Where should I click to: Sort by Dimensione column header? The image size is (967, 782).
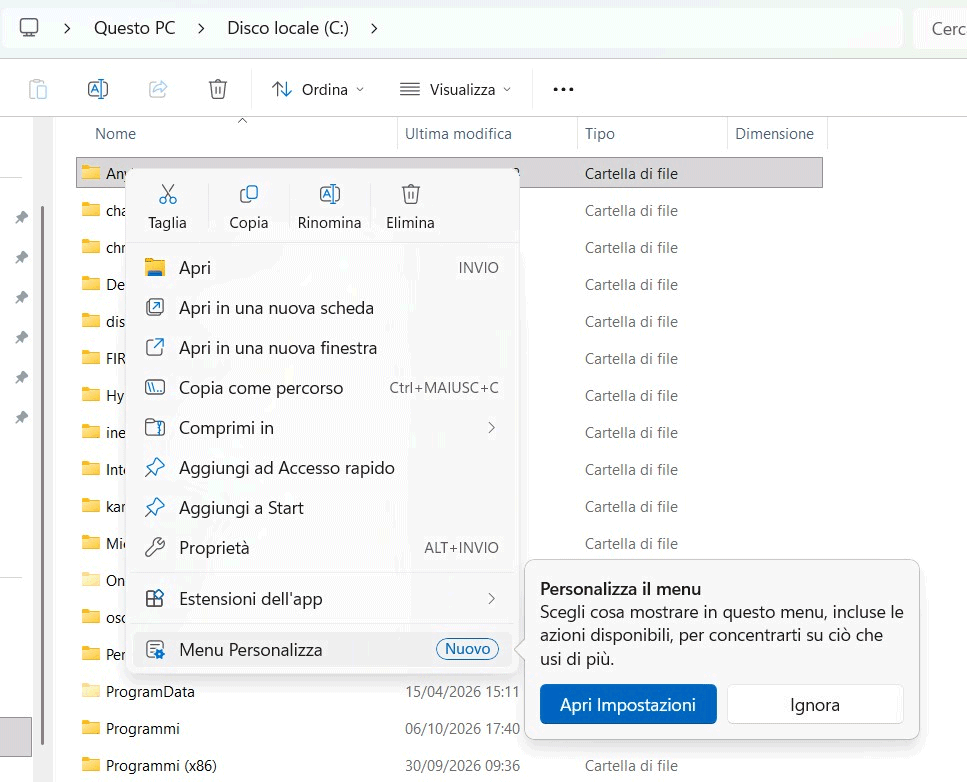(774, 133)
